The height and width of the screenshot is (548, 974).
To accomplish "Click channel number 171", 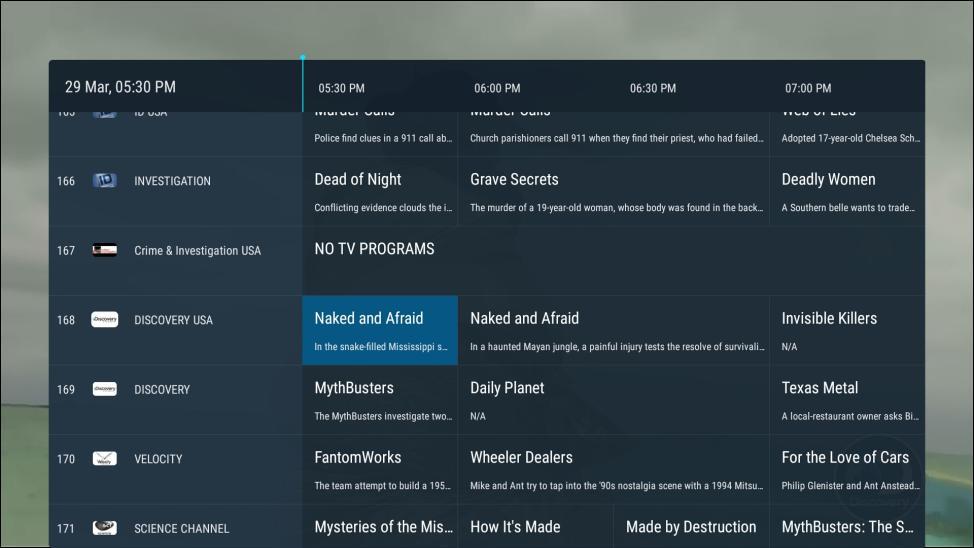I will pos(66,529).
